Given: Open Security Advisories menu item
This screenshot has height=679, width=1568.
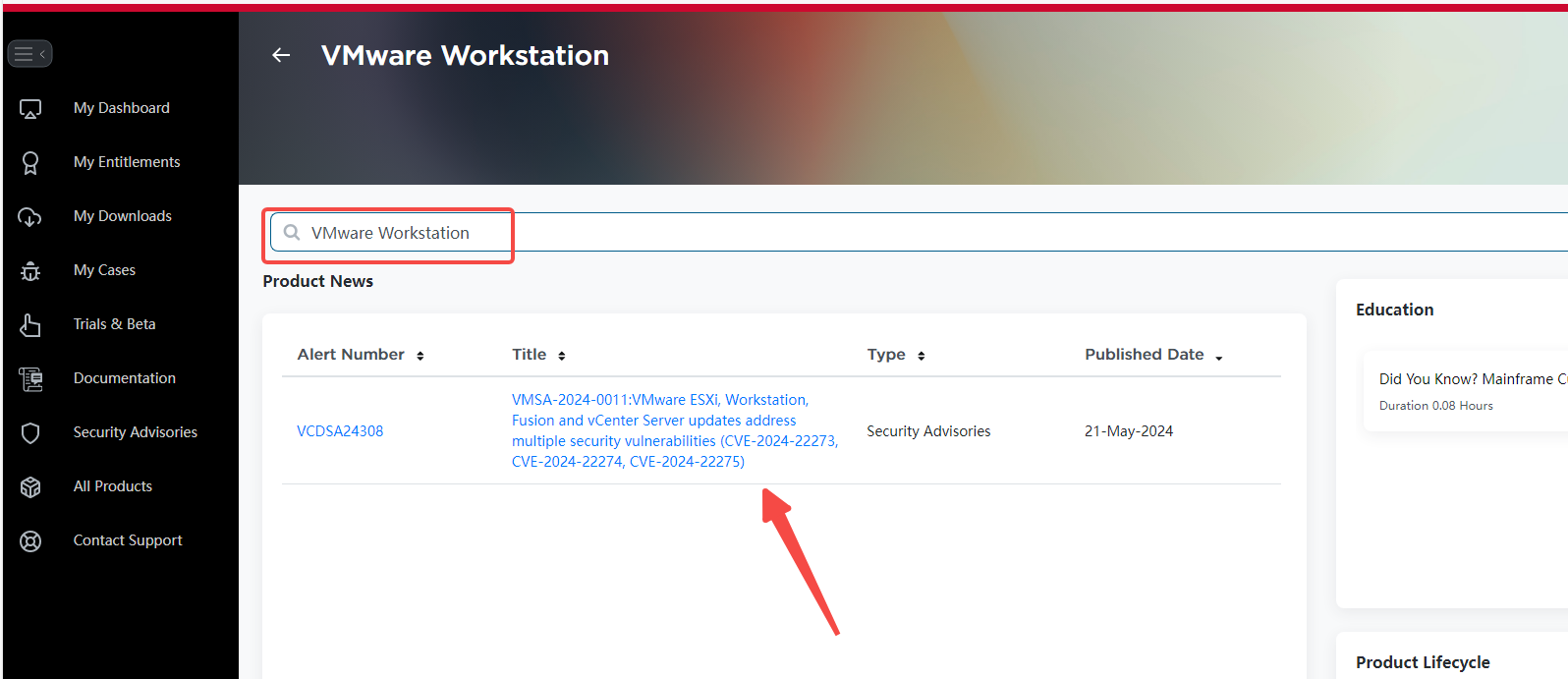Looking at the screenshot, I should pyautogui.click(x=136, y=432).
